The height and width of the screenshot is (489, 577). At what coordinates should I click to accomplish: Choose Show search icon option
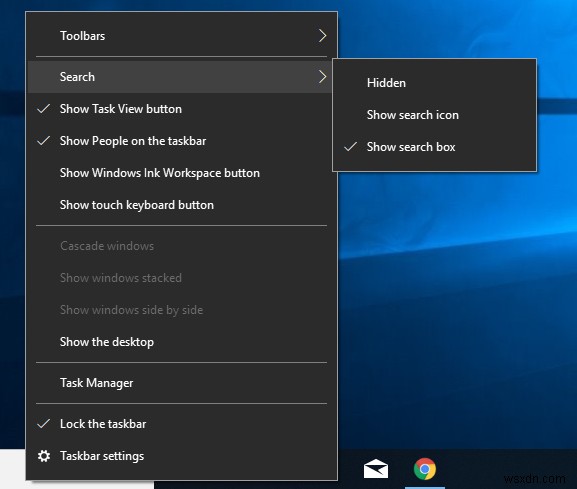(x=434, y=115)
